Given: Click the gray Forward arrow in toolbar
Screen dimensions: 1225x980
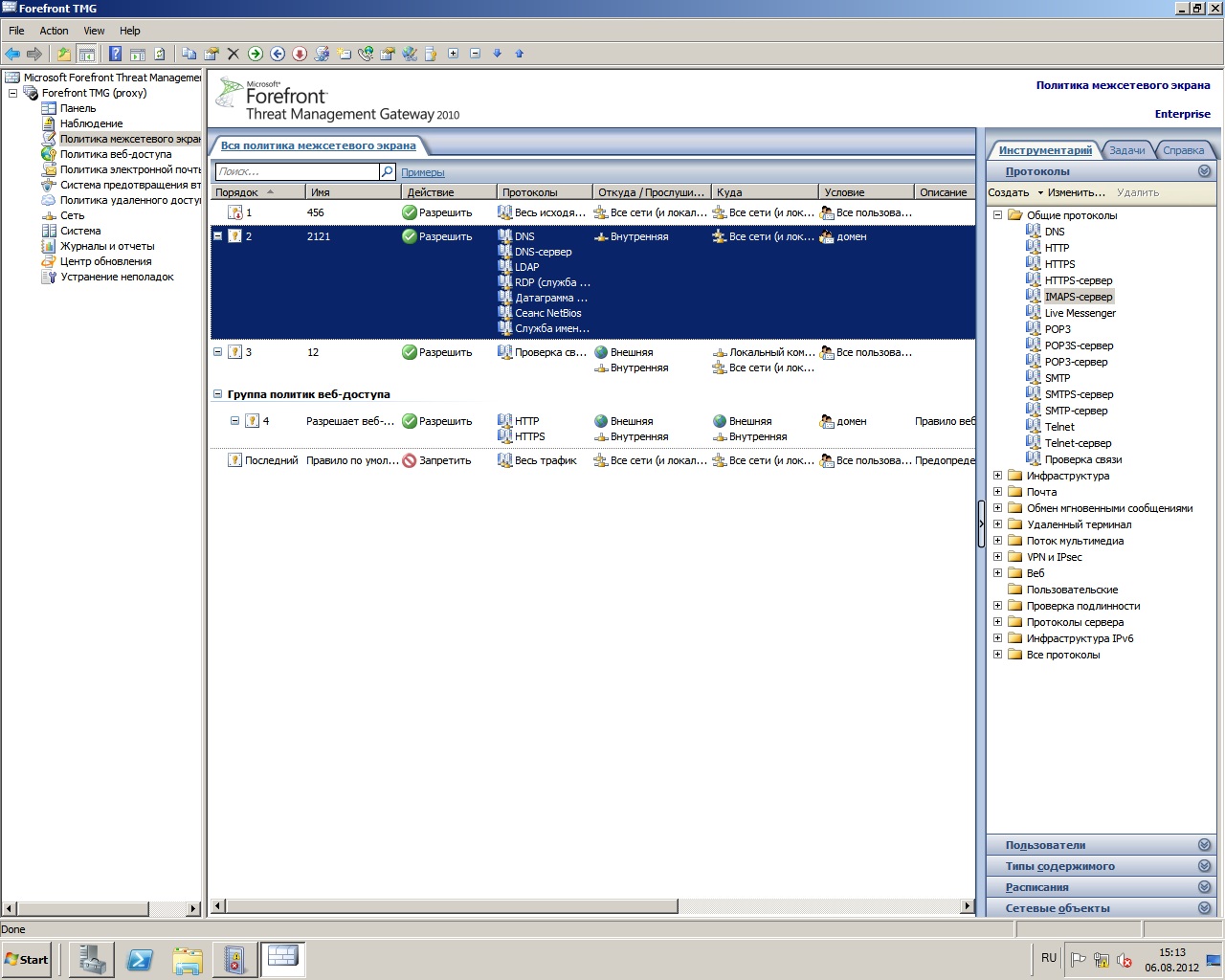Looking at the screenshot, I should point(34,54).
